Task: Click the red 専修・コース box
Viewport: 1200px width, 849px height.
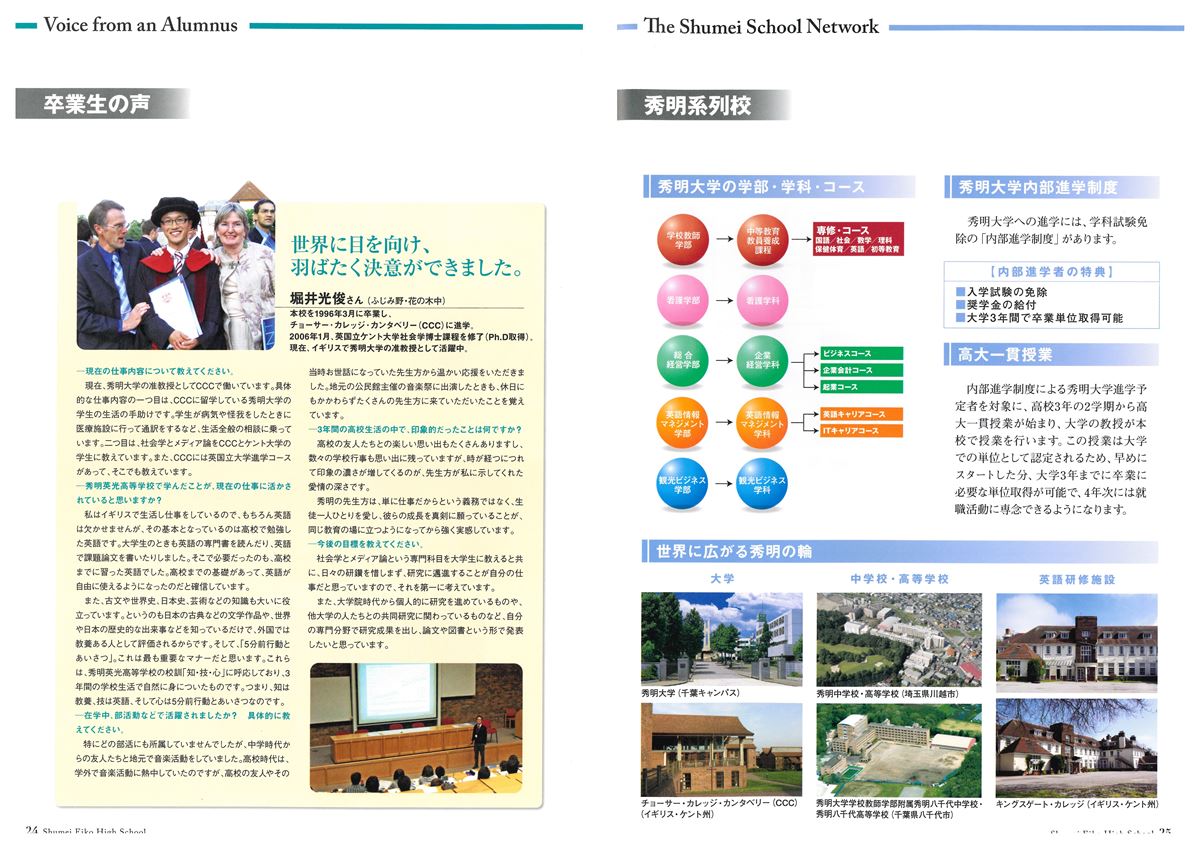Action: click(858, 239)
